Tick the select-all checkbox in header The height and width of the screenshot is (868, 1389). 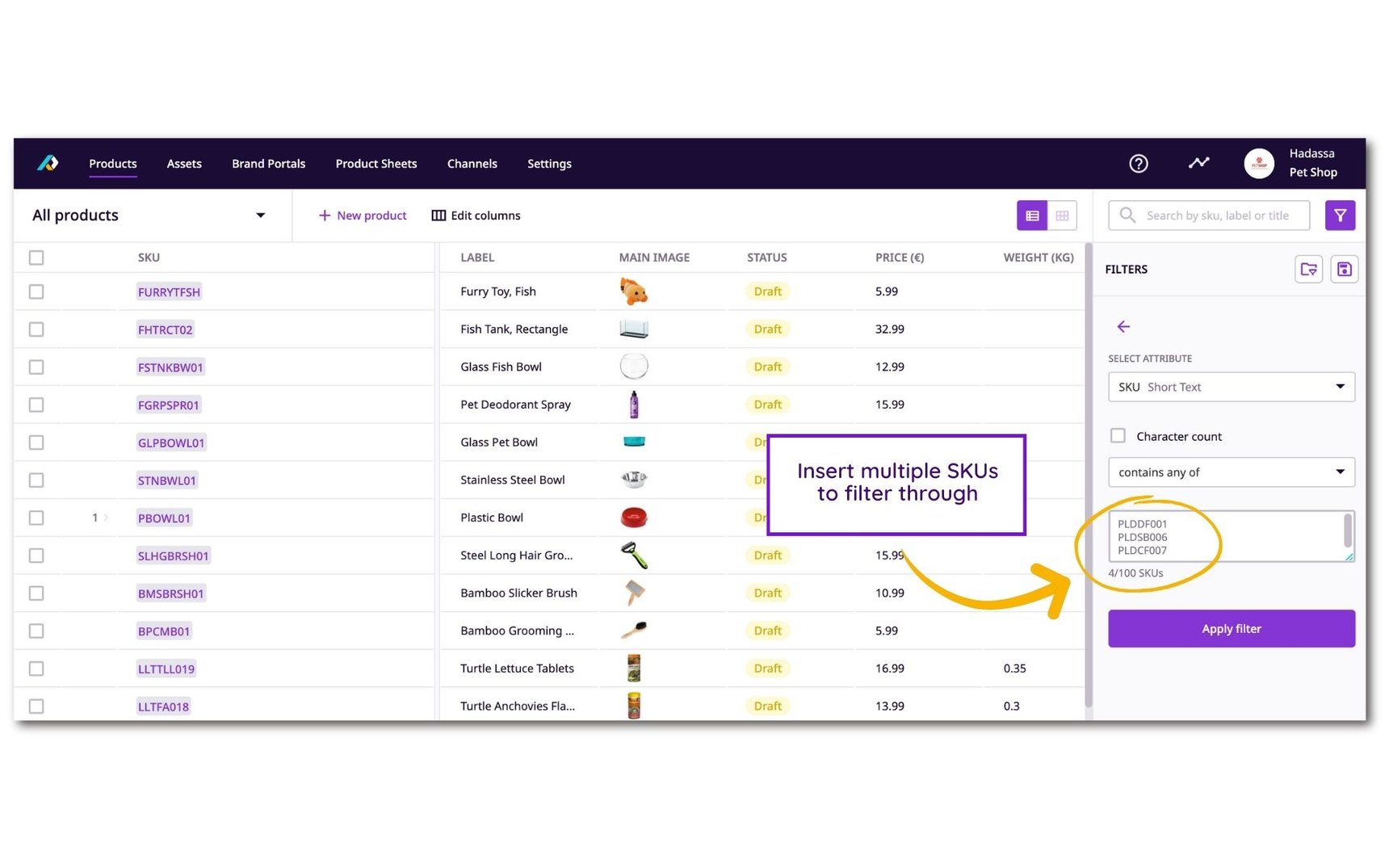36,258
